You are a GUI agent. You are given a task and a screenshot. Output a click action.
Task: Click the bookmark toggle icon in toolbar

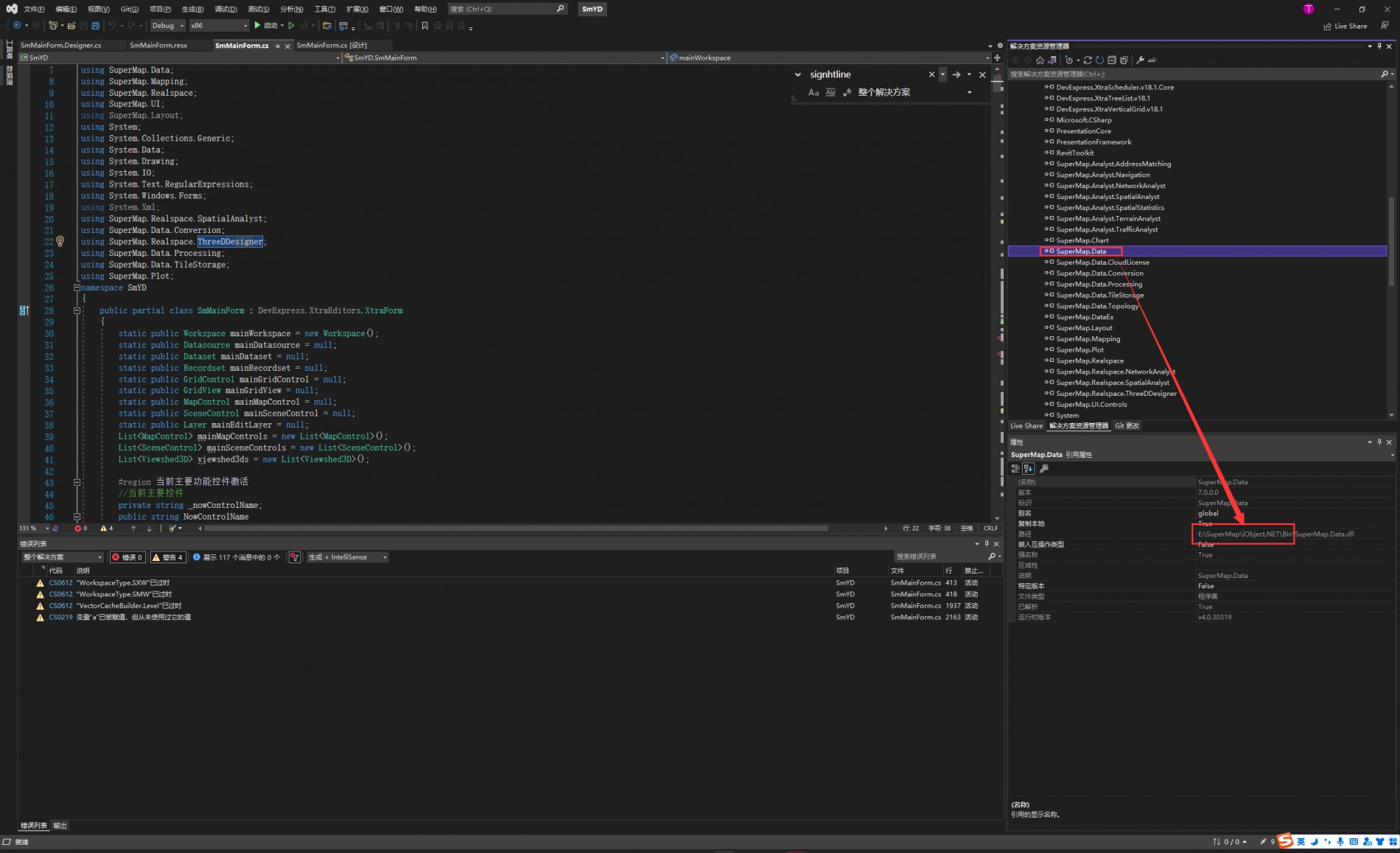(x=424, y=25)
